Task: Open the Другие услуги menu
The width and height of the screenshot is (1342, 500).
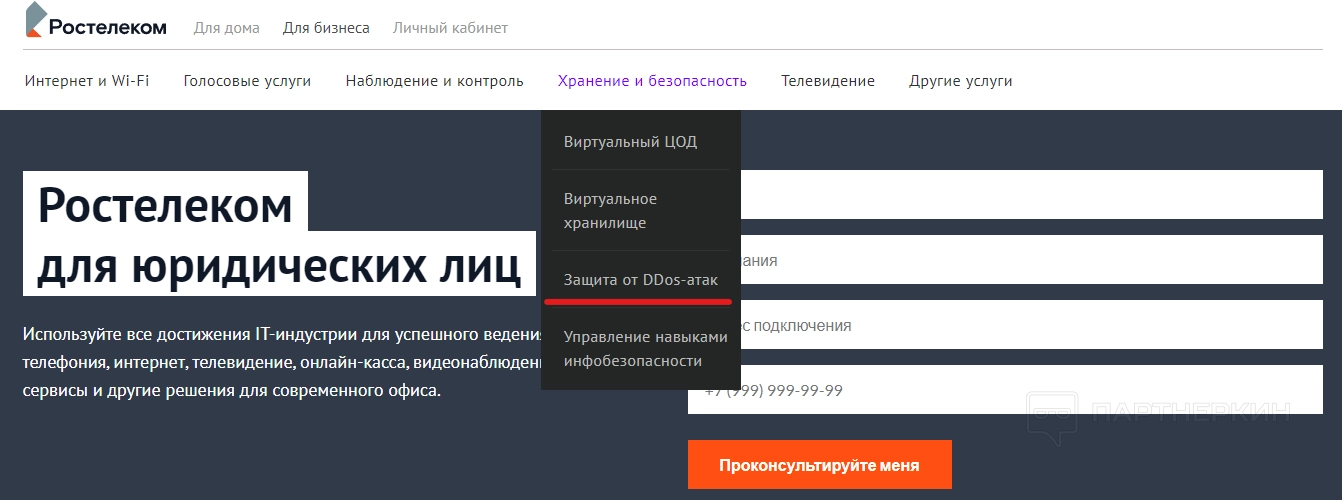Action: [960, 81]
